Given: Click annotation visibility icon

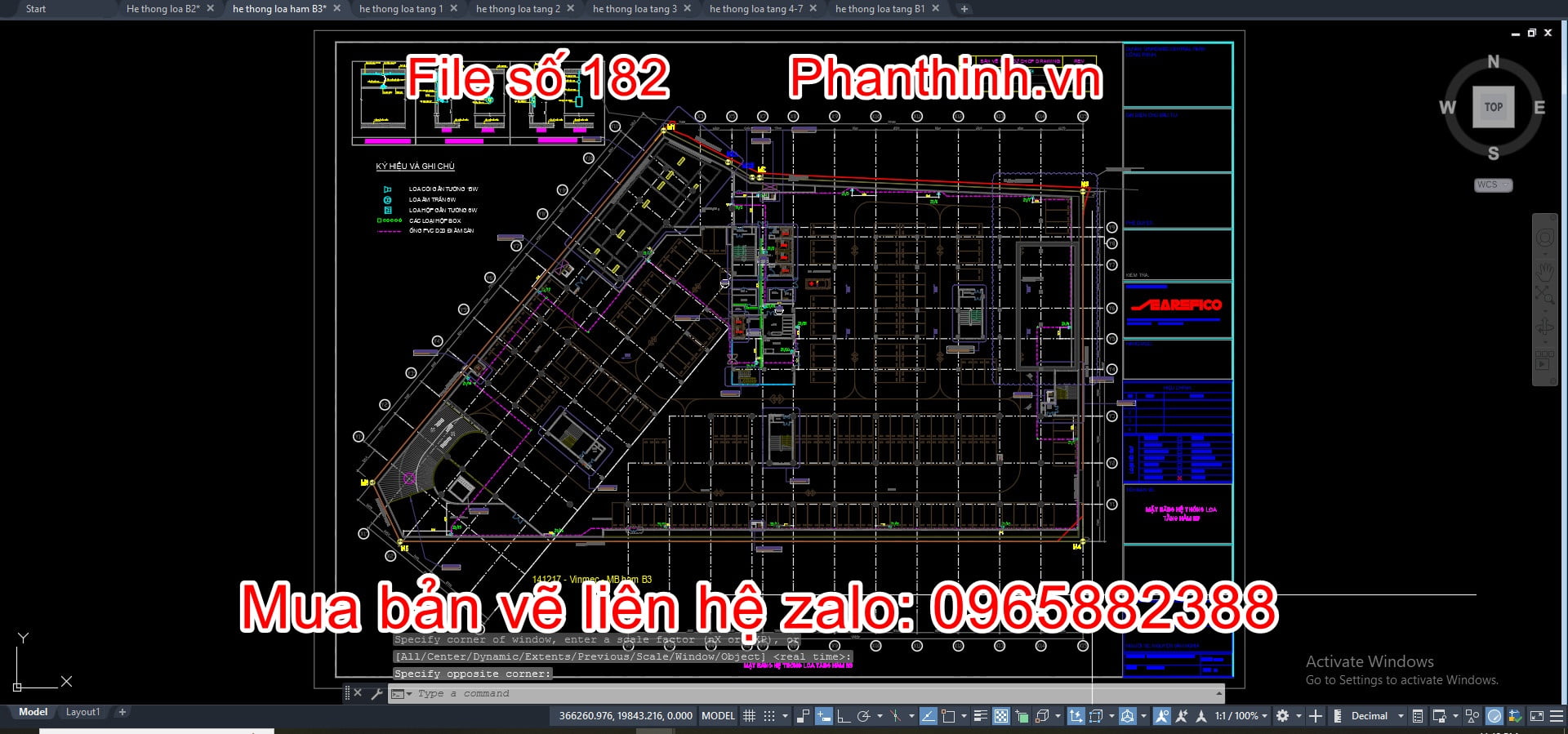Looking at the screenshot, I should coord(1162,716).
